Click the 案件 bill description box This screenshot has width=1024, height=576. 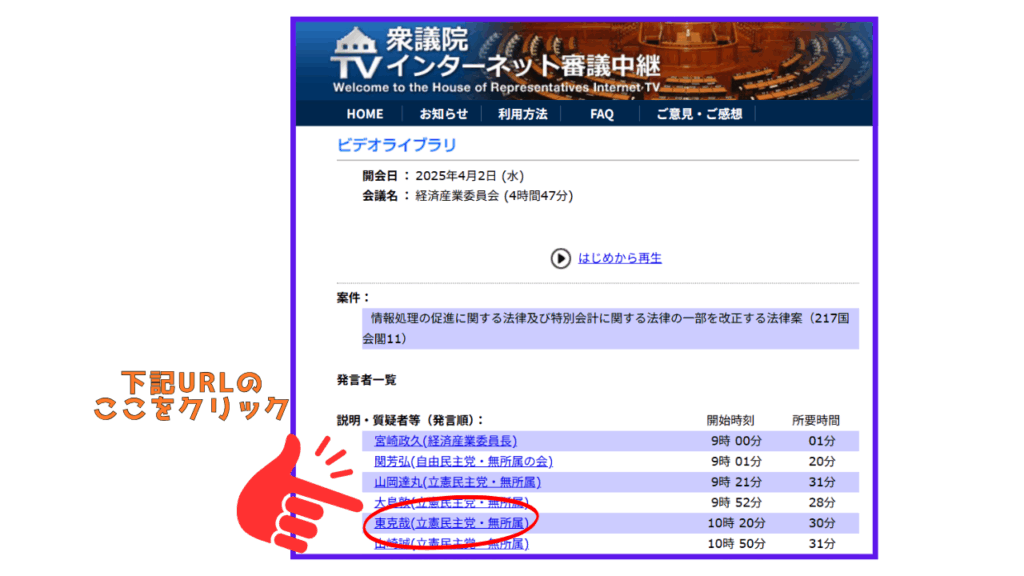click(x=609, y=328)
